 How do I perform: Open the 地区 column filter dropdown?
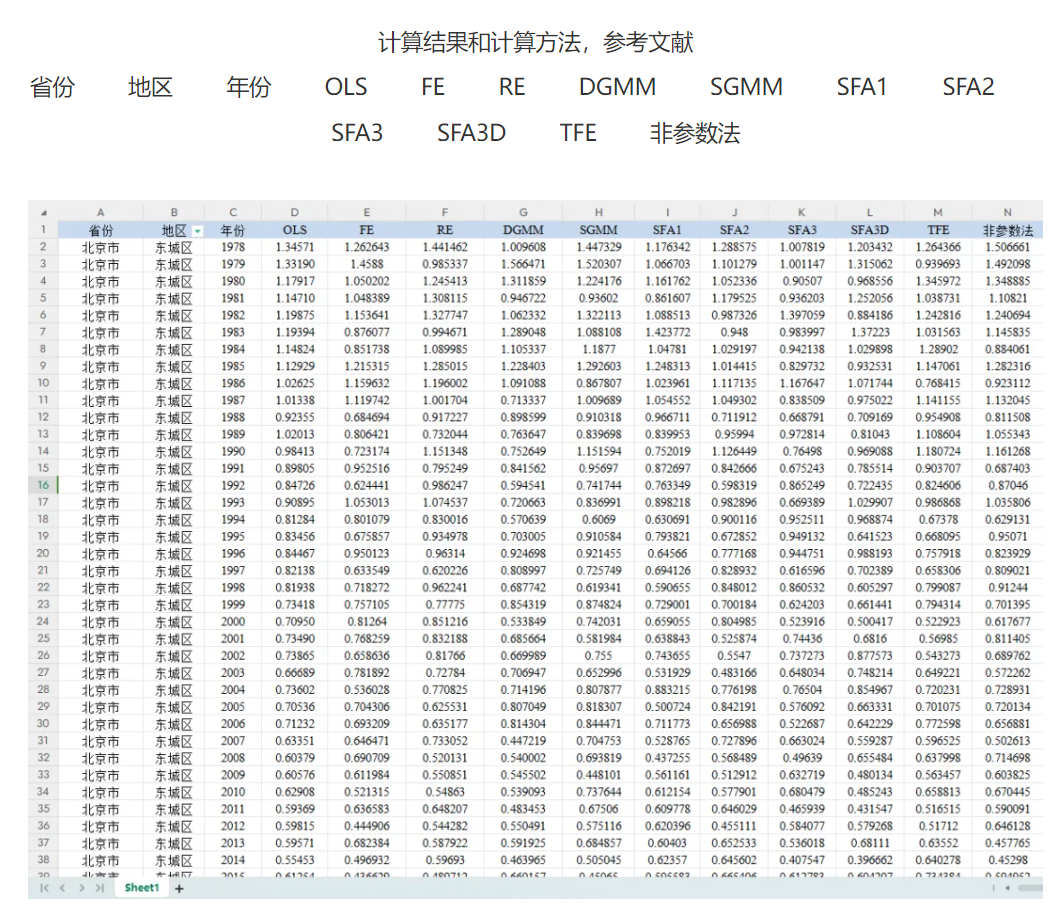pyautogui.click(x=197, y=231)
